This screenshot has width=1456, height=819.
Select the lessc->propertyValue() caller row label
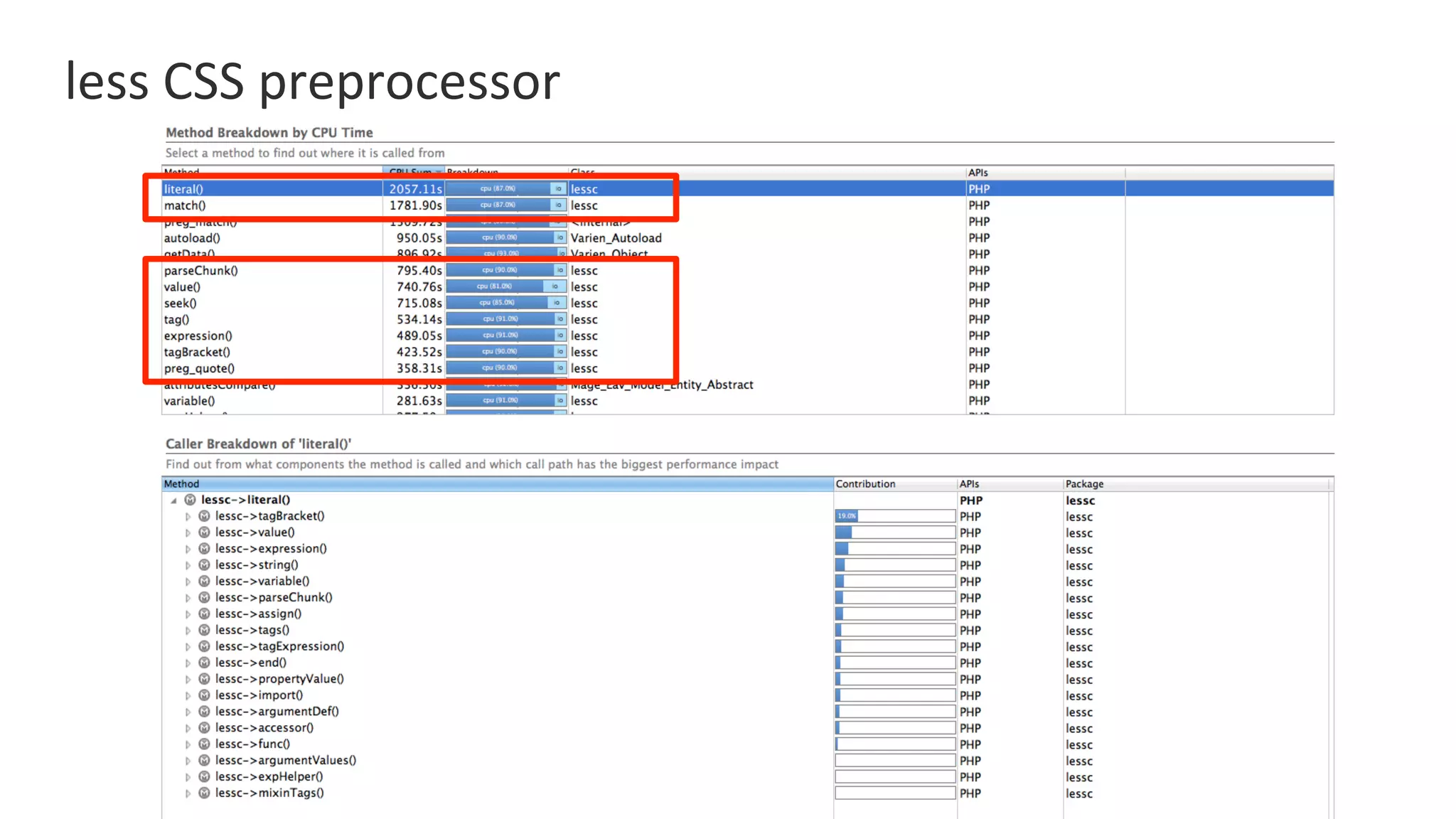tap(279, 679)
